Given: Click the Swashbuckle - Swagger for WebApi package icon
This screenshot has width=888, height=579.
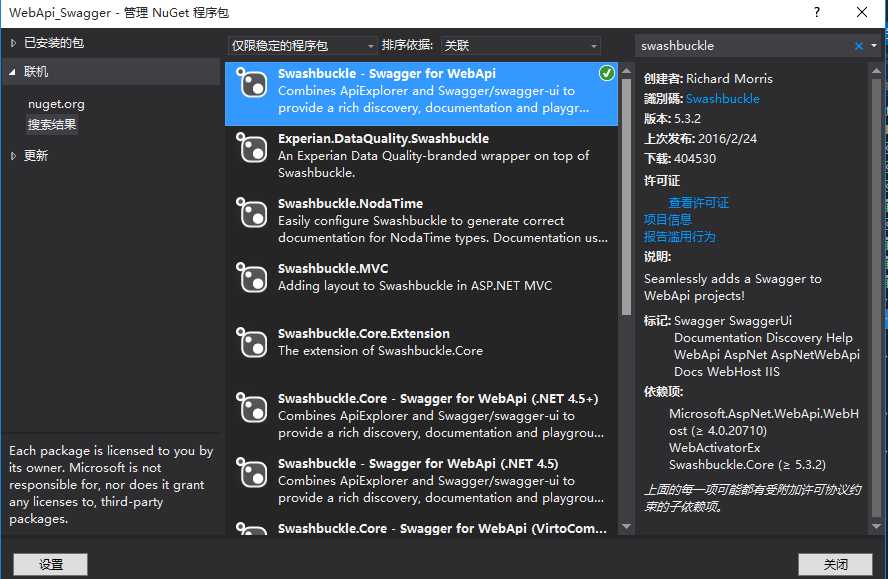Looking at the screenshot, I should (251, 83).
